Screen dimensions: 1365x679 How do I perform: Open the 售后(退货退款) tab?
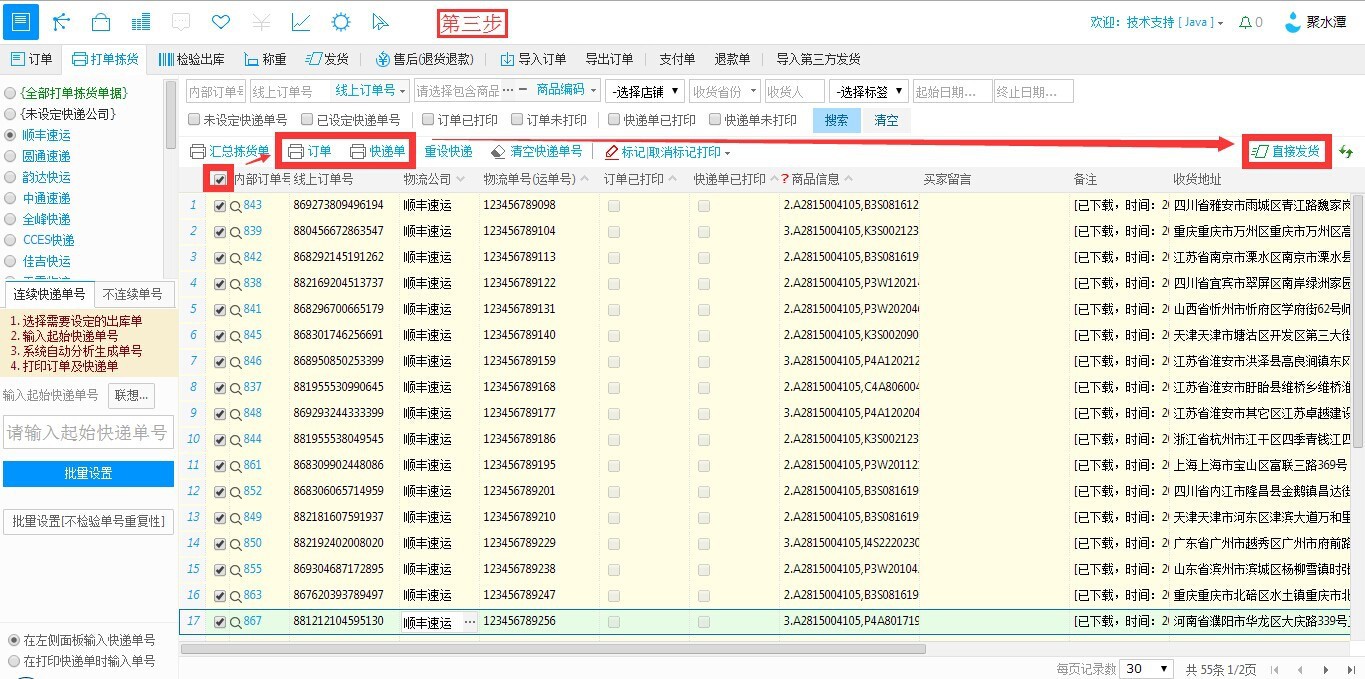click(x=424, y=59)
